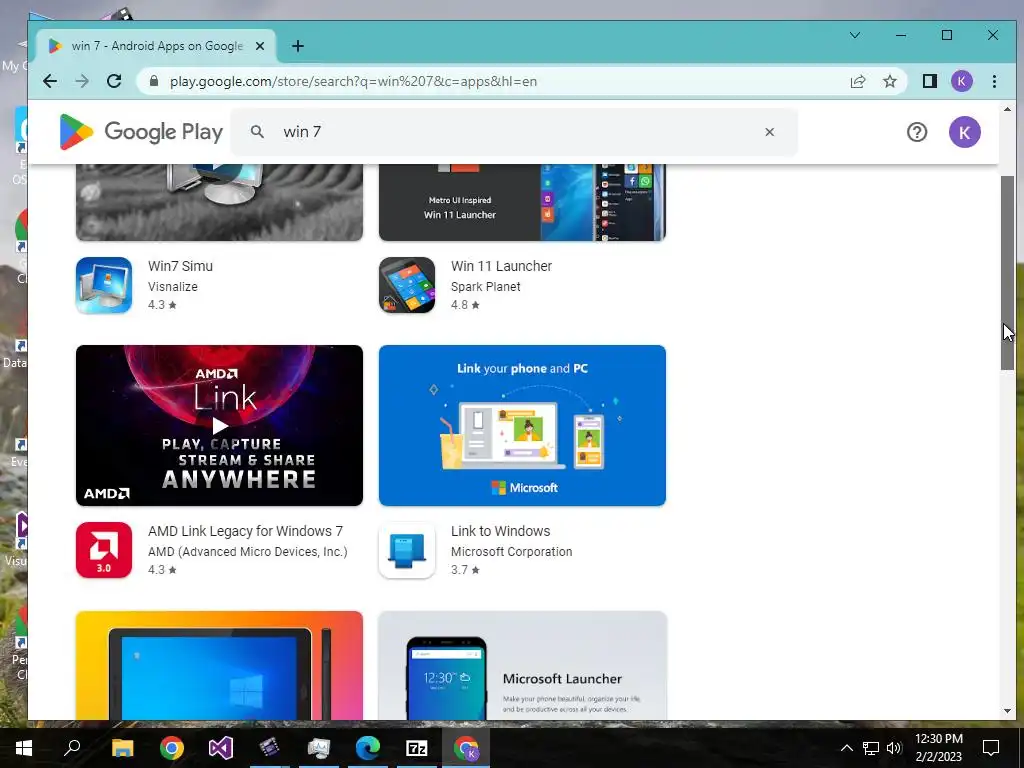Open the Win7 Simu app icon
Viewport: 1024px width, 768px height.
104,285
